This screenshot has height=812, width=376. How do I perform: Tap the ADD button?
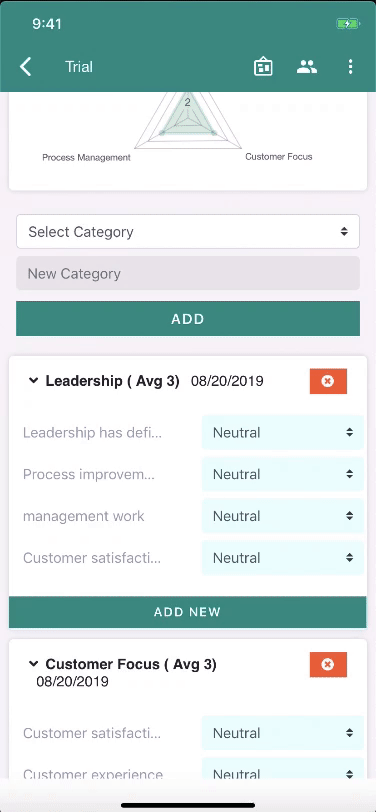coord(187,318)
